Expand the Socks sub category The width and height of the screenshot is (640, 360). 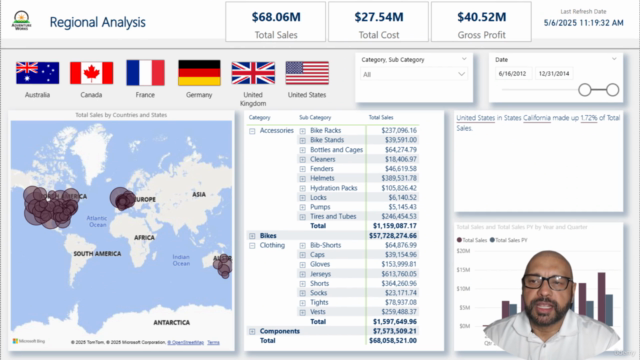click(x=302, y=293)
